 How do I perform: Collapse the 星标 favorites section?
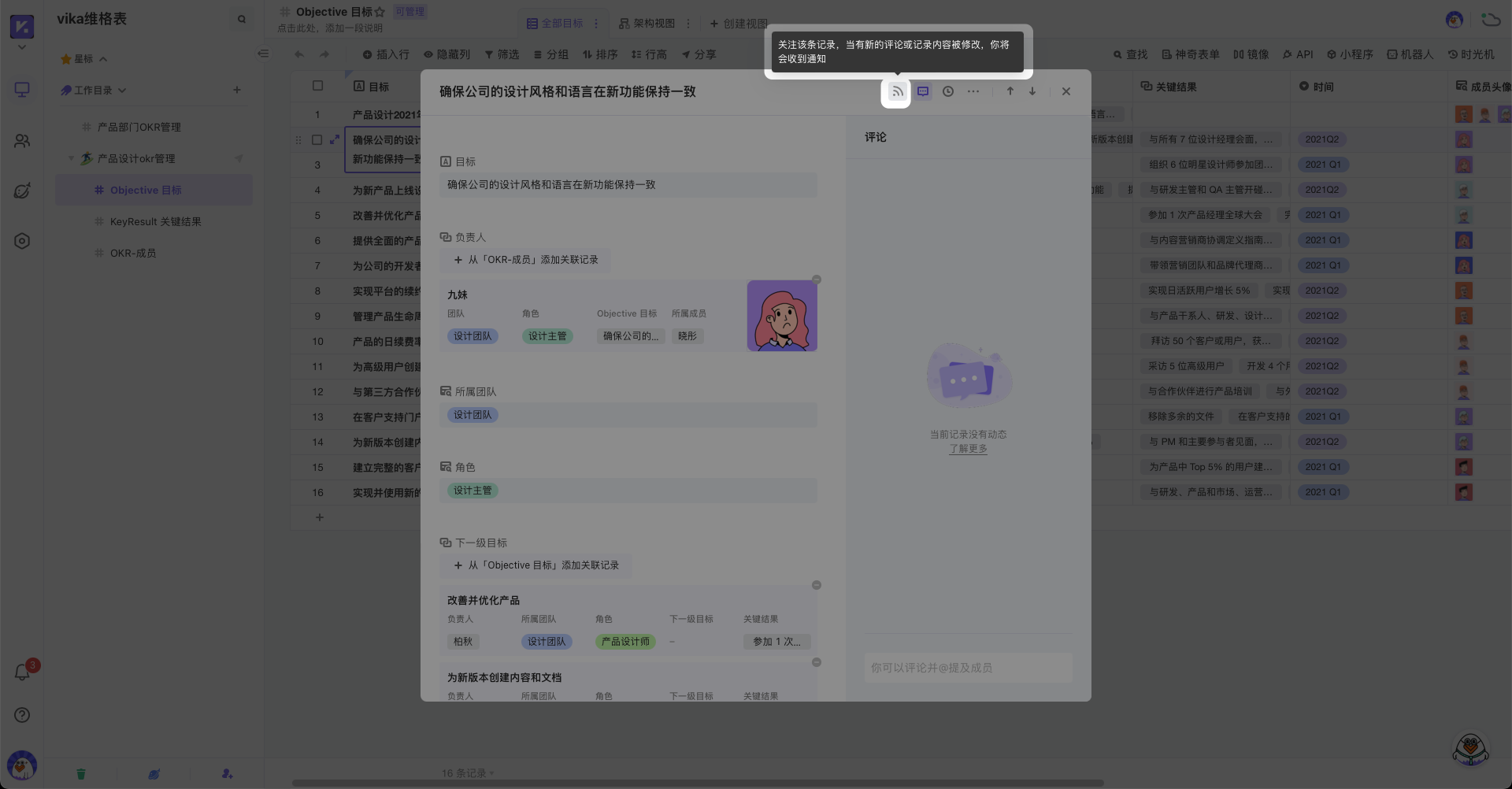point(103,59)
